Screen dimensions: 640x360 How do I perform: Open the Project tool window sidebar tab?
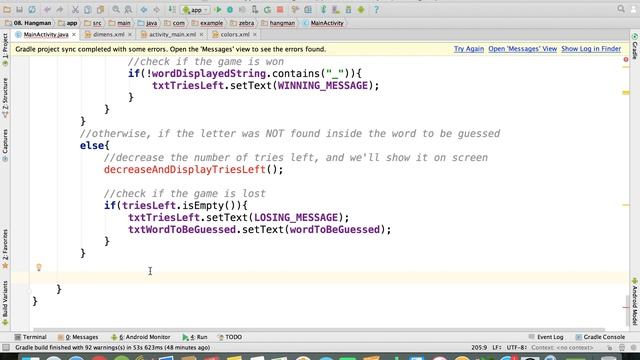point(5,49)
